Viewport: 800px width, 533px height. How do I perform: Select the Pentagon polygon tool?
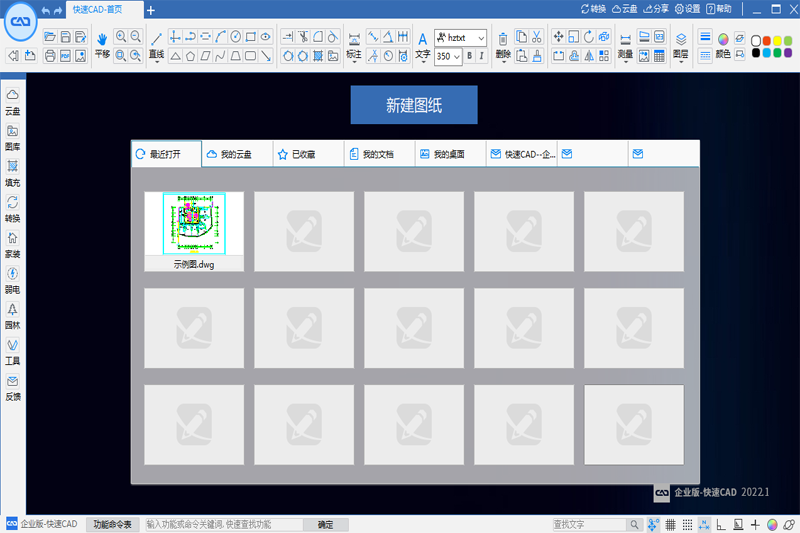[190, 56]
